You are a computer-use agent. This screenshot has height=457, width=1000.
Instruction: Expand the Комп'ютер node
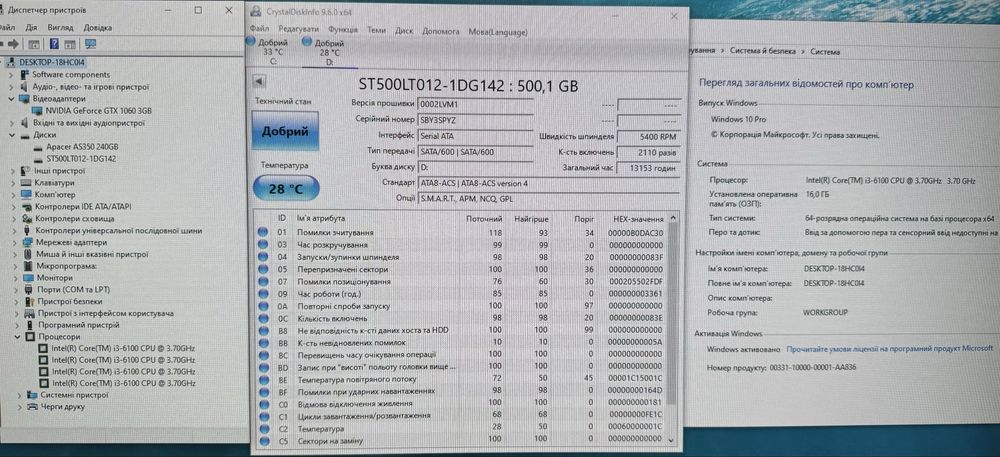pos(14,195)
